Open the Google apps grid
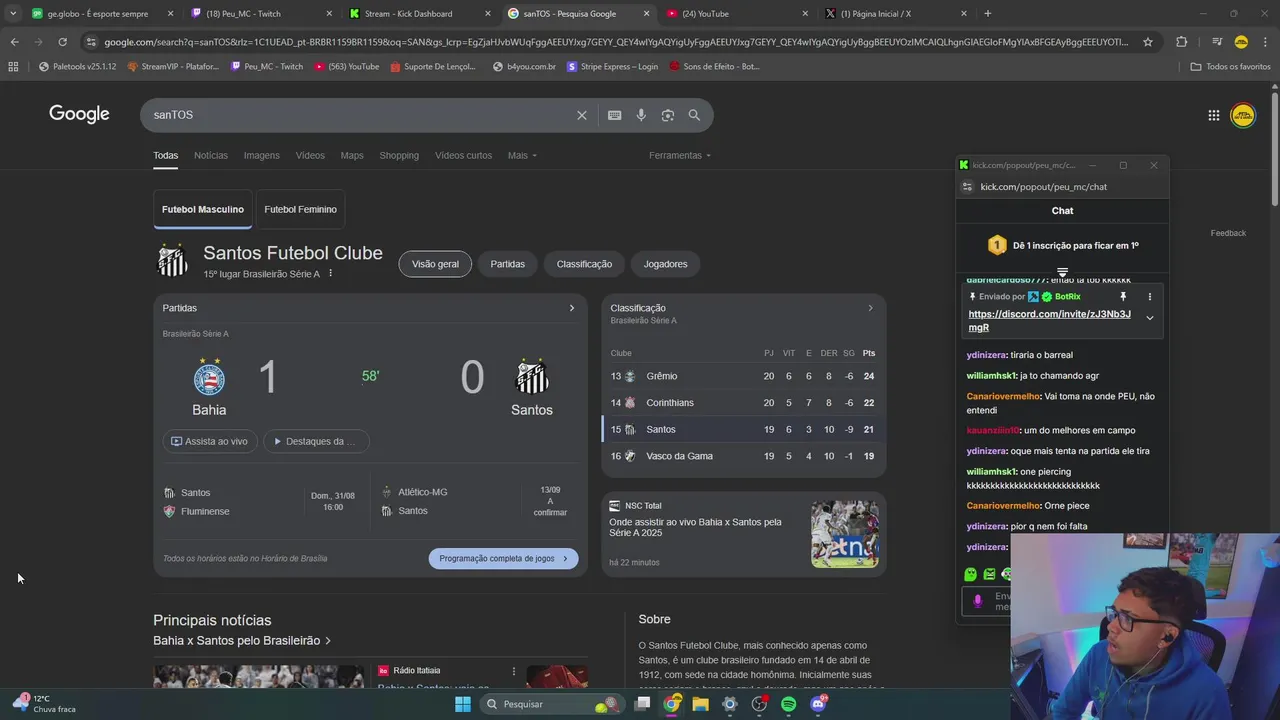Screen dimensions: 1280x720 [1214, 115]
